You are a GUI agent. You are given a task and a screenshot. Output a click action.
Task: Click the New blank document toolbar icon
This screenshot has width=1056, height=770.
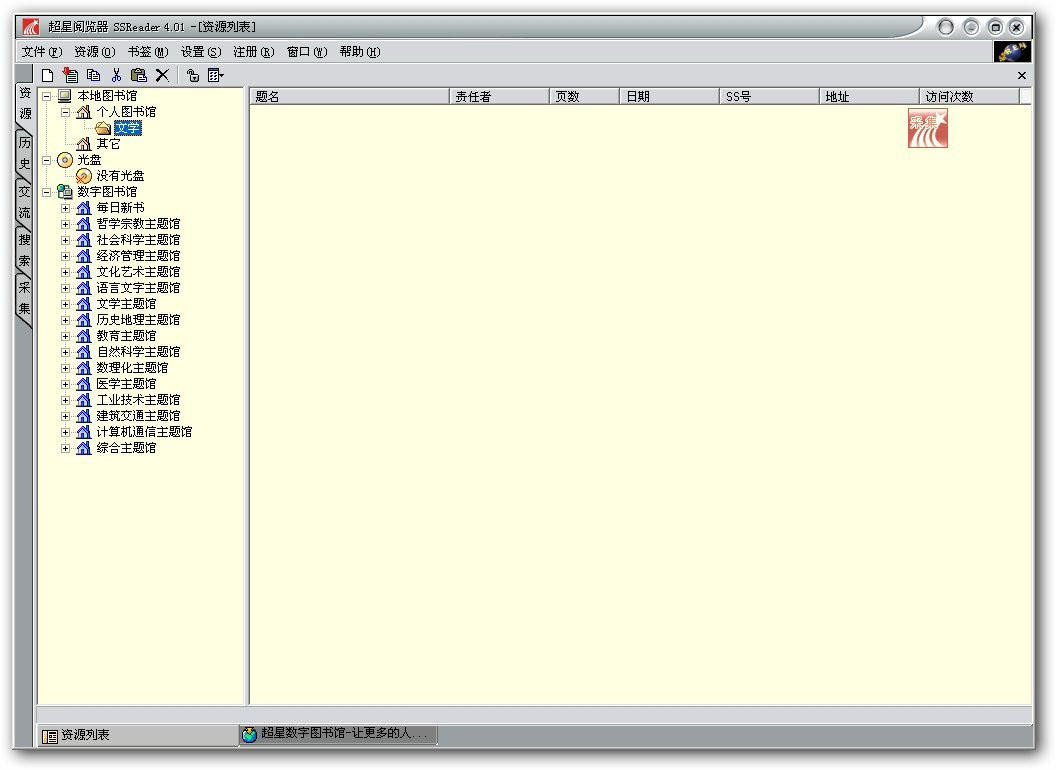click(47, 75)
